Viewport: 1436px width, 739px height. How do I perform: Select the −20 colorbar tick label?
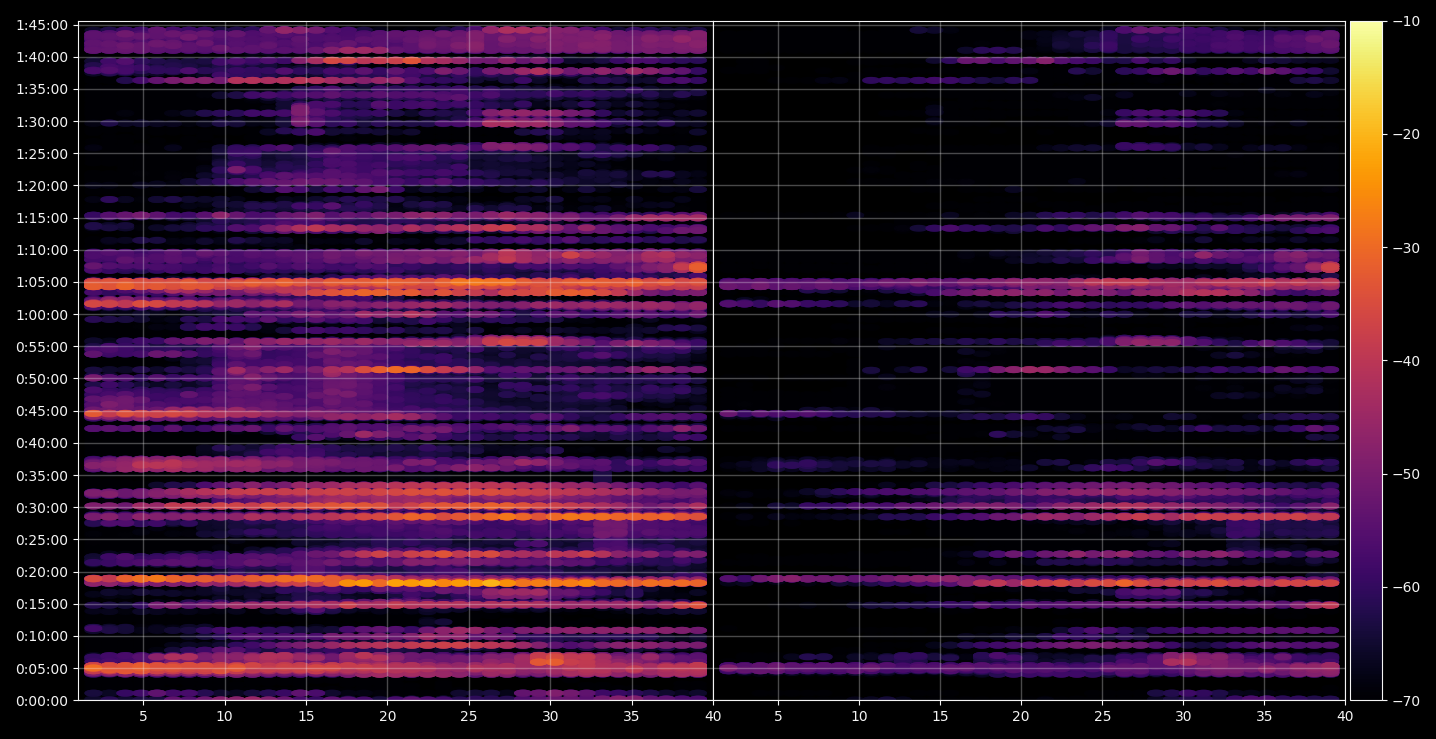tap(1406, 135)
